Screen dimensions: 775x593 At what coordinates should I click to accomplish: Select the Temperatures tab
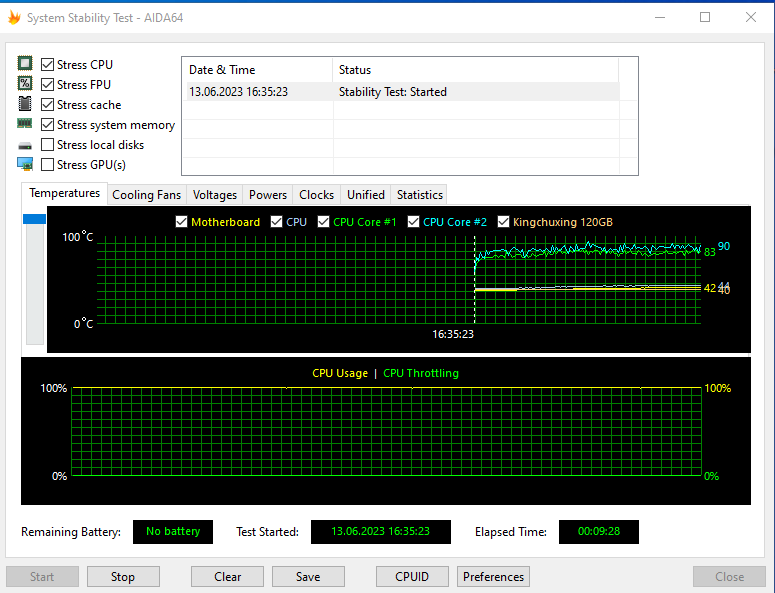(x=64, y=193)
